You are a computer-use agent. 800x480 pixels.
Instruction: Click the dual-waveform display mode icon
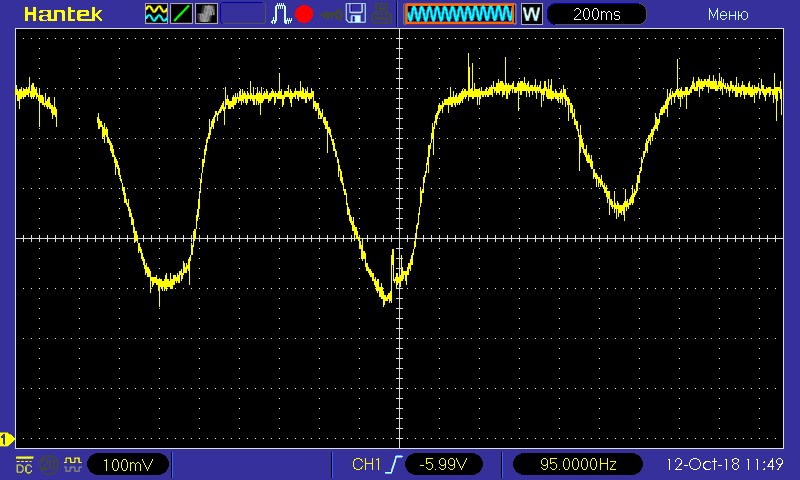156,14
